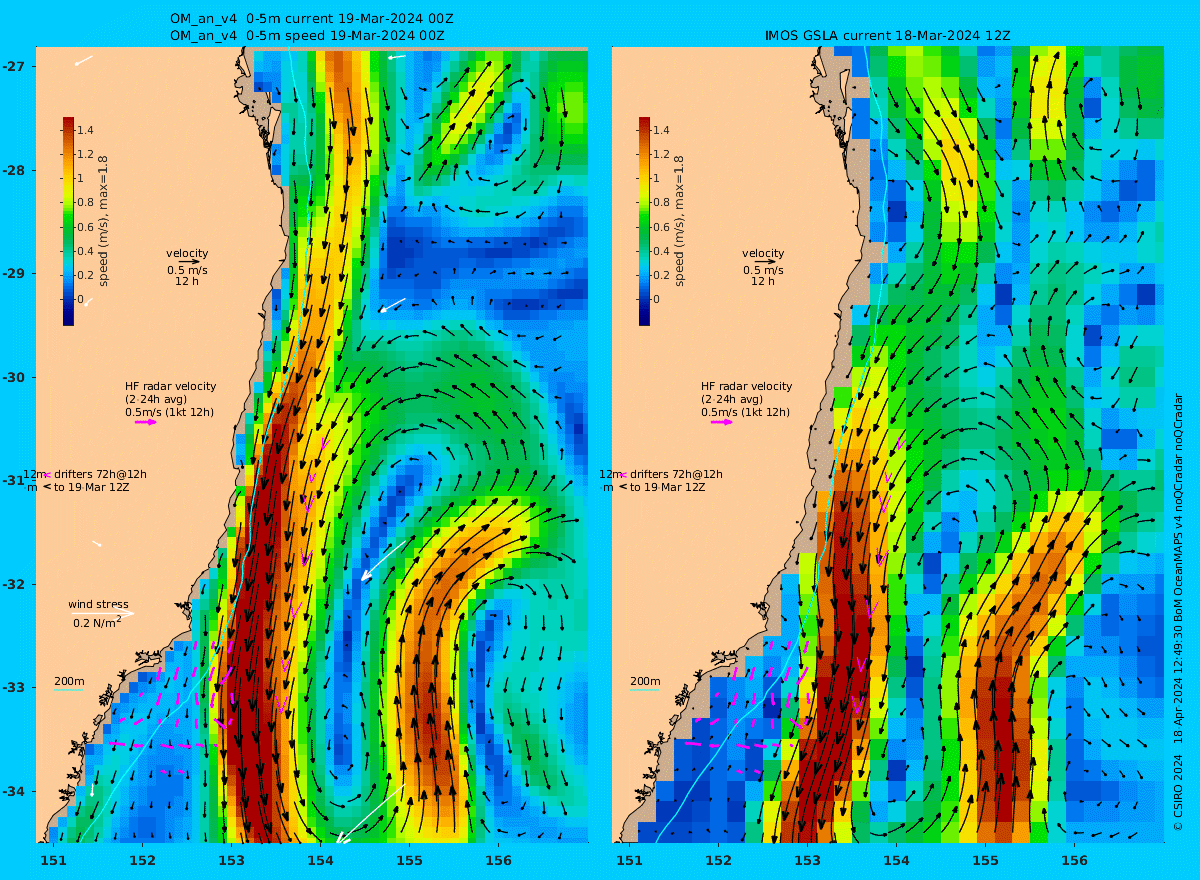Click 'drifters 72h@12h' text in the left map
The width and height of the screenshot is (1200, 880).
[101, 474]
